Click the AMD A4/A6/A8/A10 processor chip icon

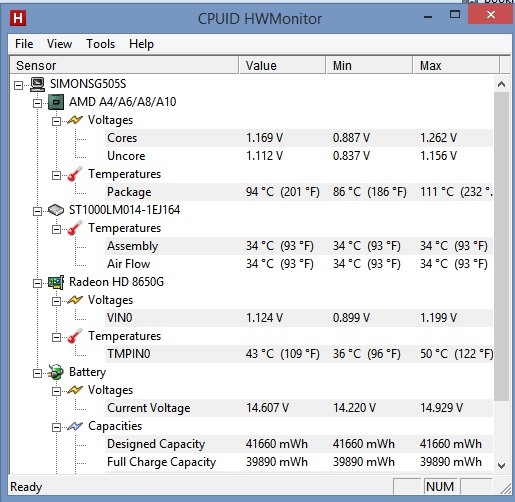point(56,102)
